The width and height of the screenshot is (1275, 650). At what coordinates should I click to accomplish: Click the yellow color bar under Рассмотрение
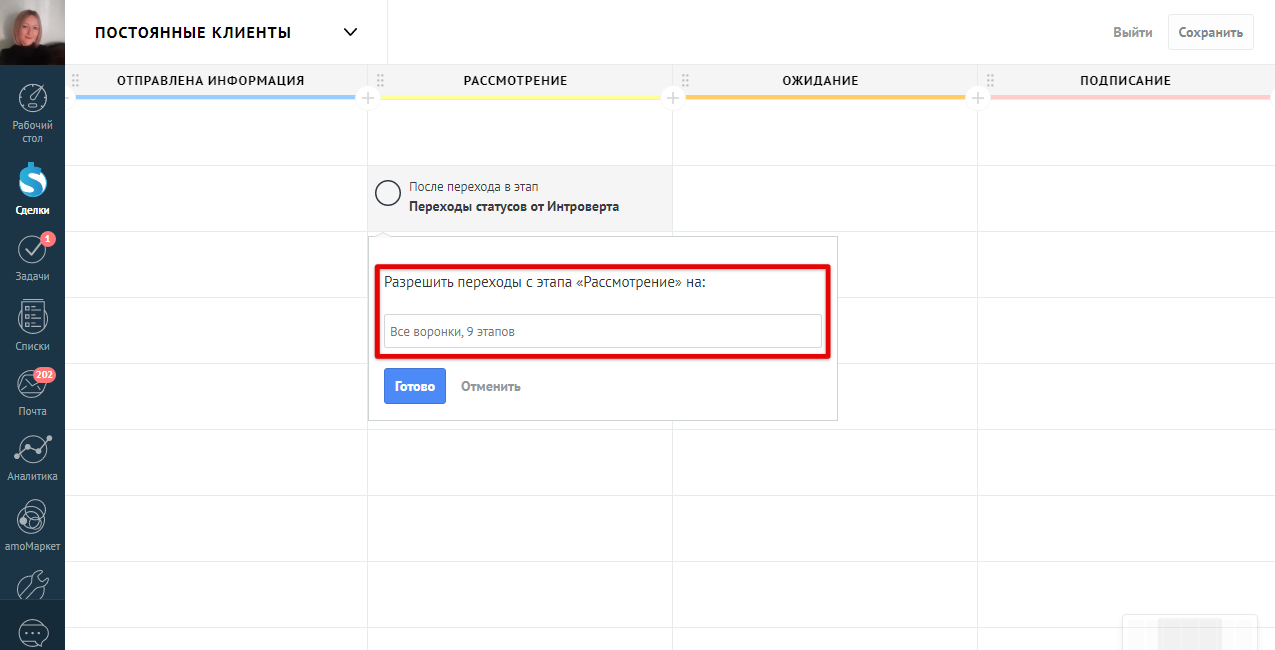520,97
